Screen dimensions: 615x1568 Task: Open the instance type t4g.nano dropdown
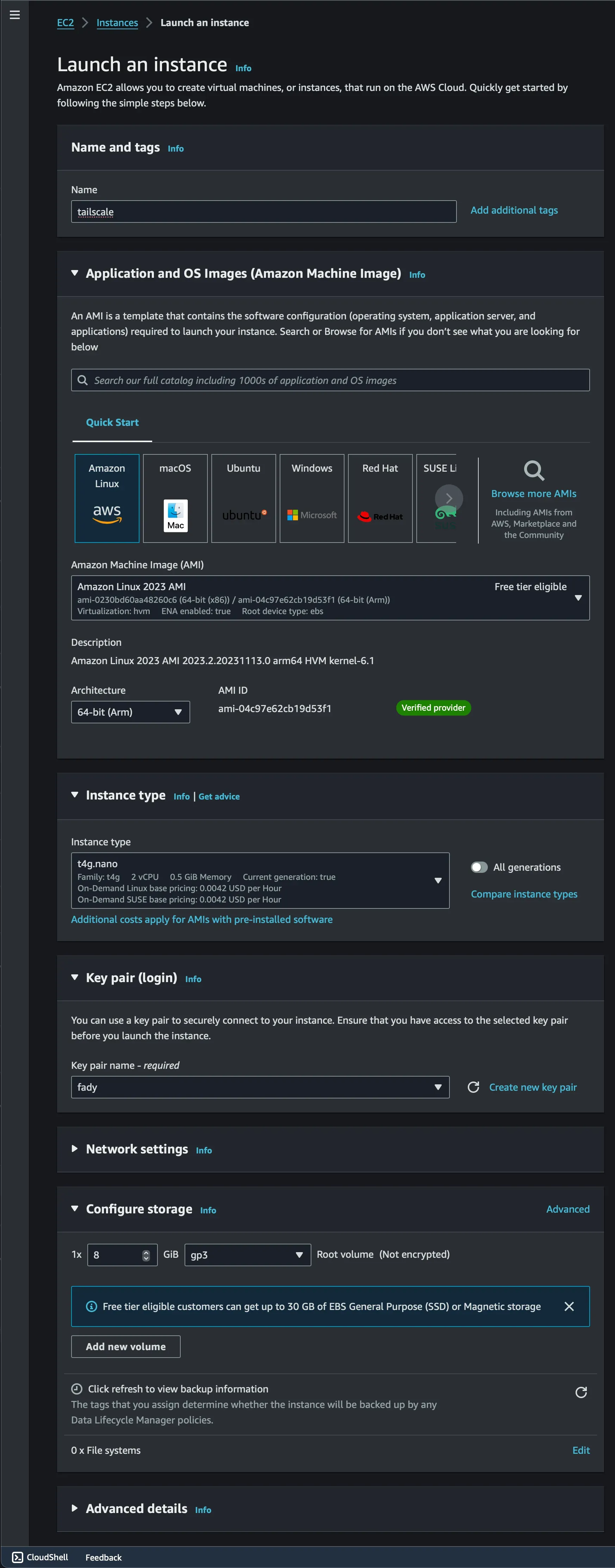click(x=260, y=880)
